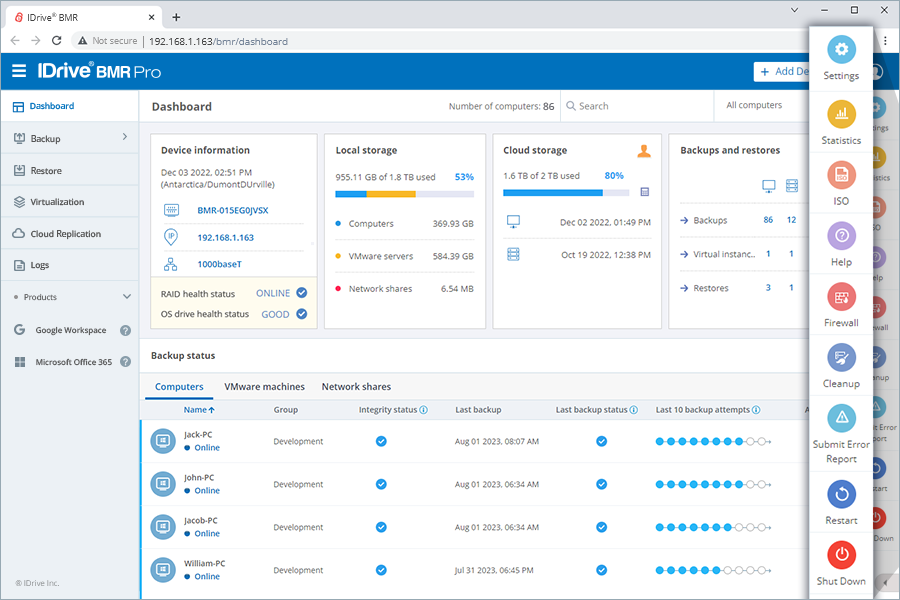The width and height of the screenshot is (900, 600).
Task: Collapse the Products section chevron
Action: coord(127,297)
